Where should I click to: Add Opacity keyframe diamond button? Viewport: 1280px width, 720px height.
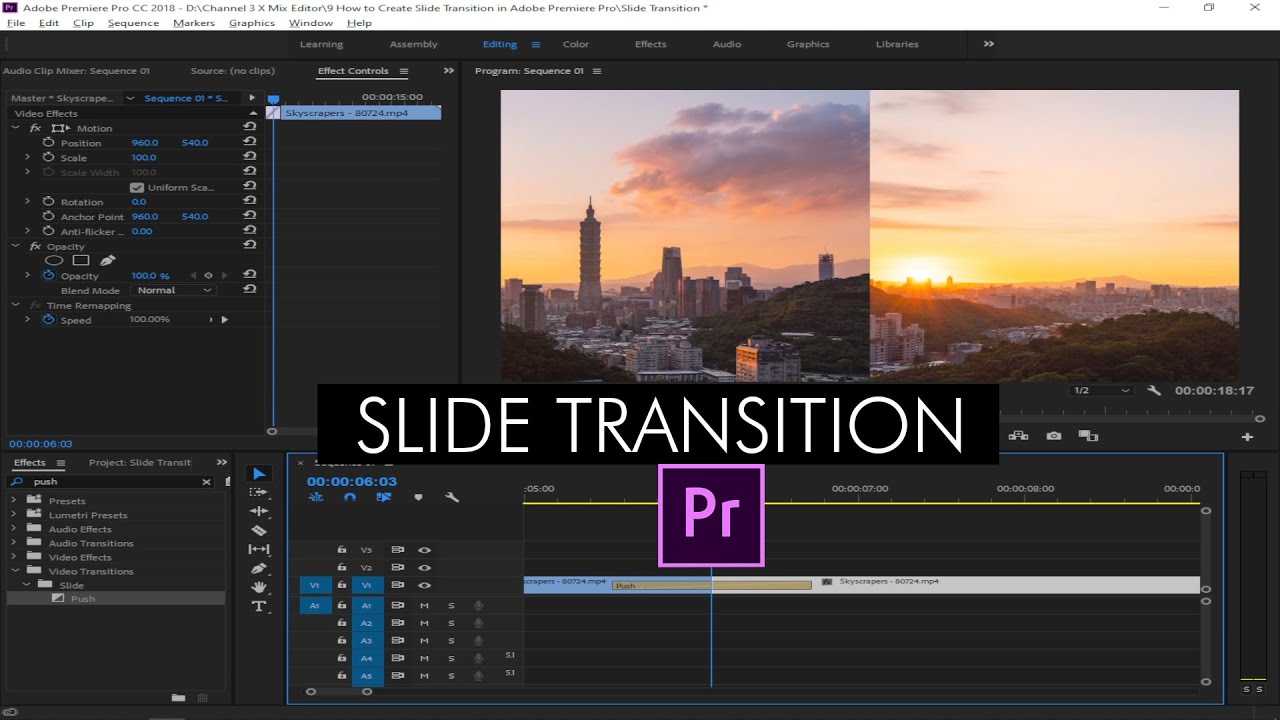point(208,275)
